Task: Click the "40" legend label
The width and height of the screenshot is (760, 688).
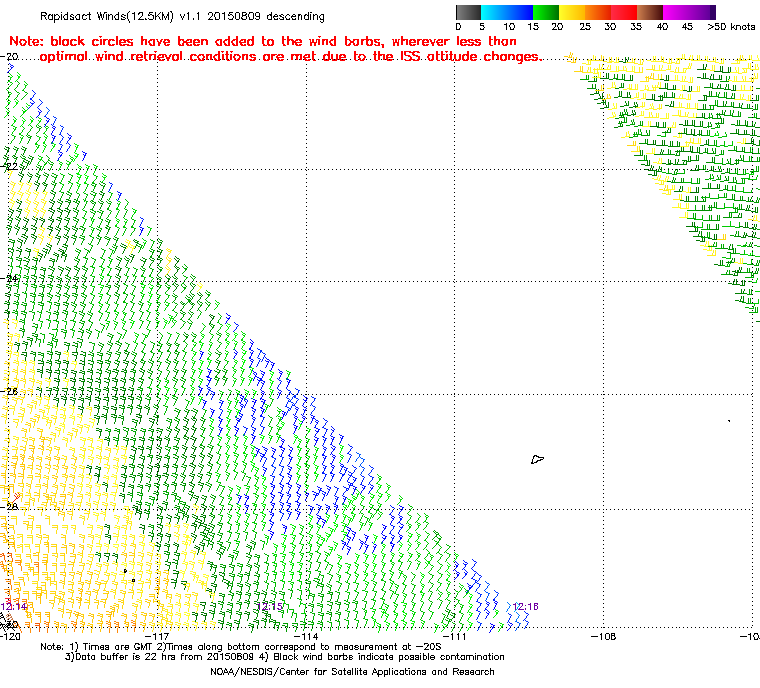Action: click(662, 27)
